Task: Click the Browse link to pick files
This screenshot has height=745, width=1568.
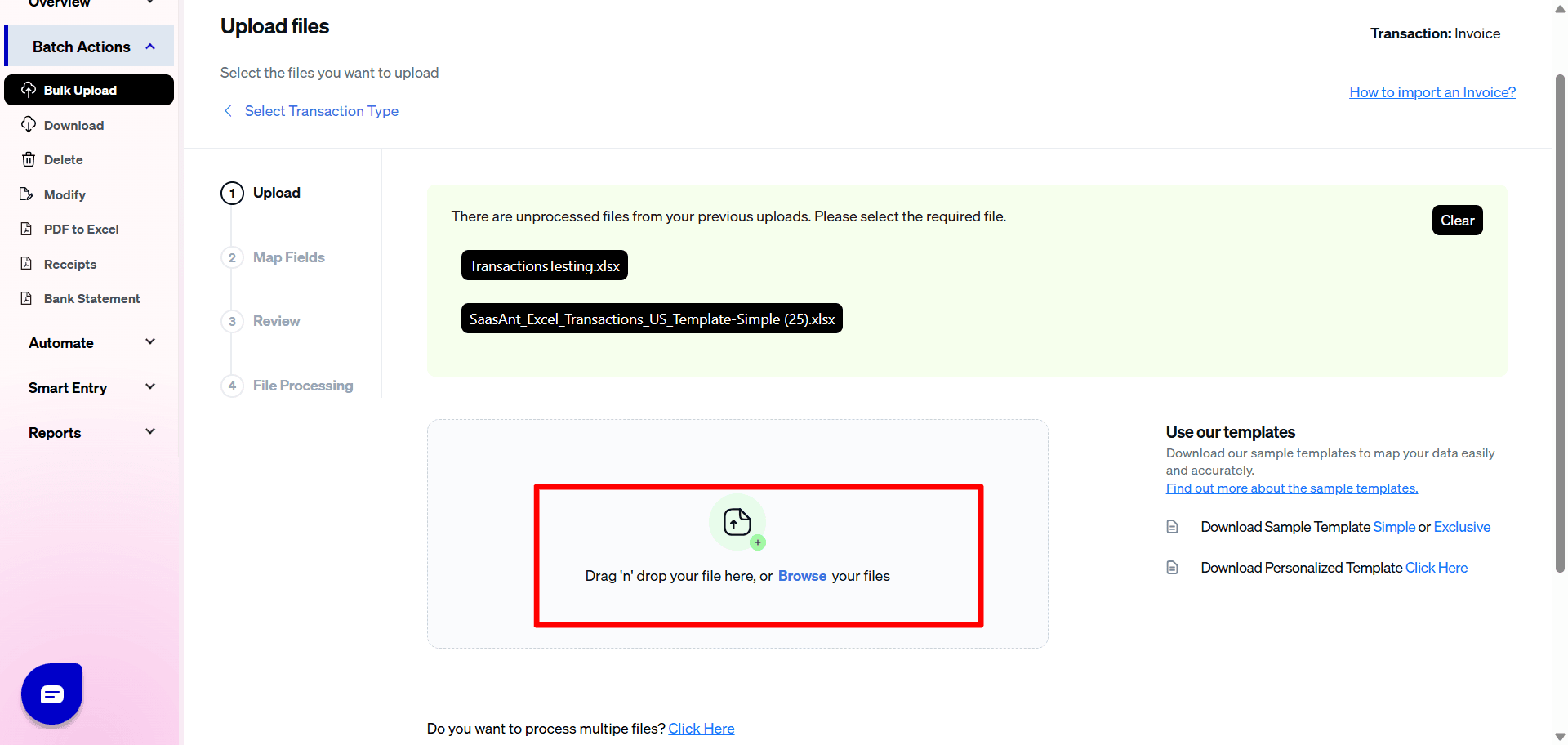Action: click(802, 576)
